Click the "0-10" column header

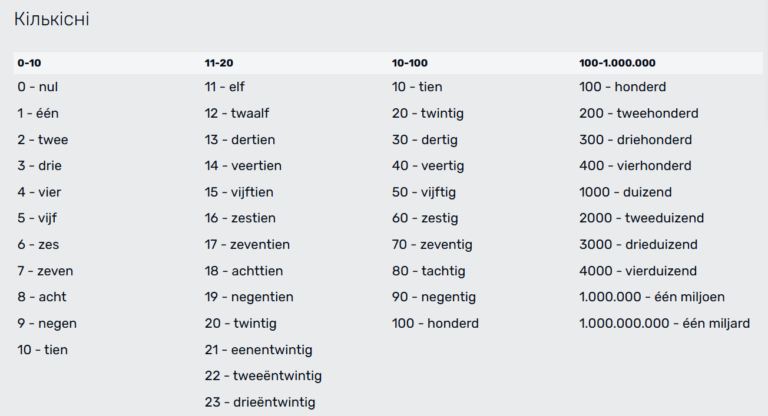tap(29, 62)
